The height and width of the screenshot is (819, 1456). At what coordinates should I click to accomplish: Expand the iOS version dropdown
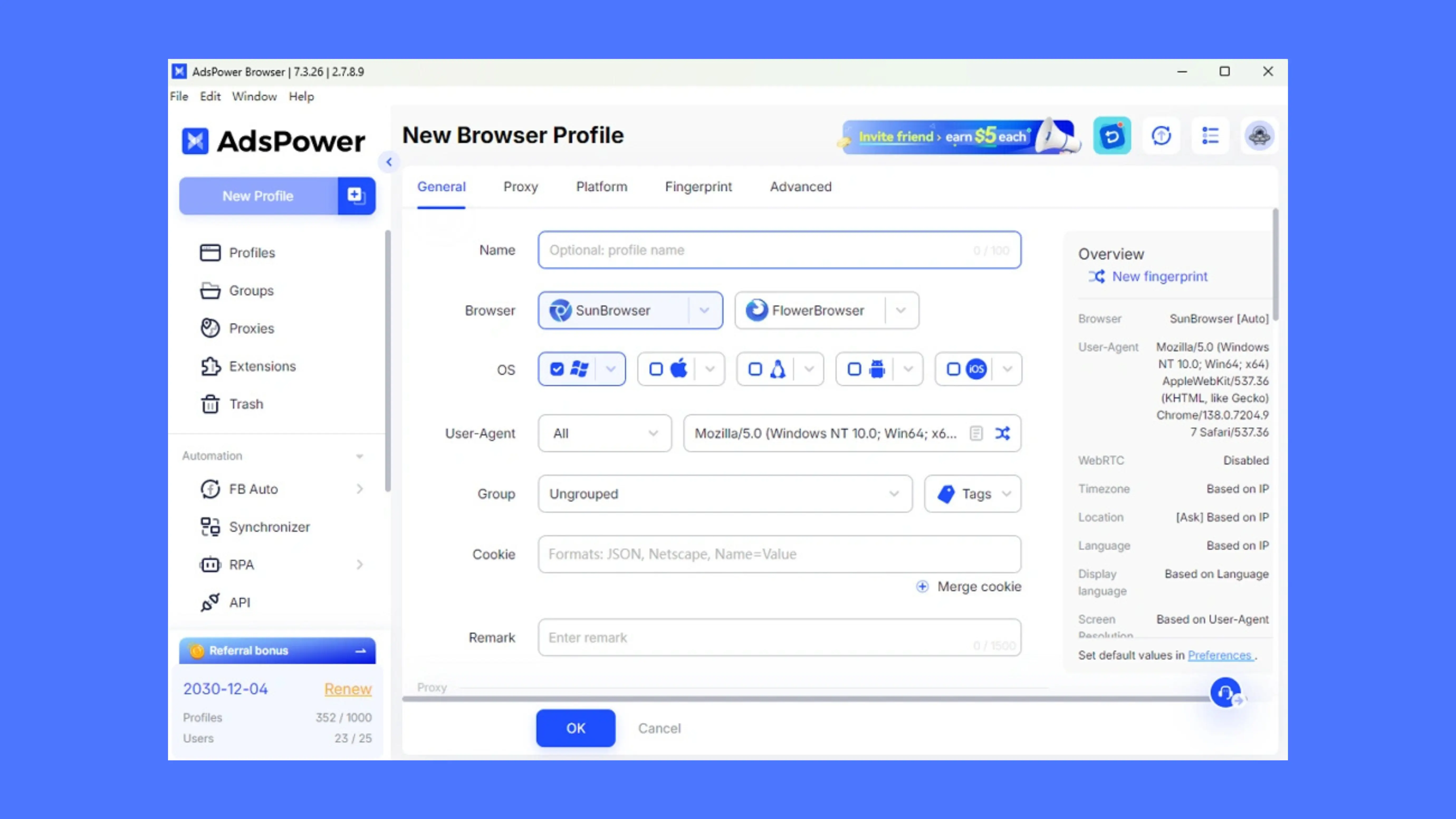pos(1007,369)
